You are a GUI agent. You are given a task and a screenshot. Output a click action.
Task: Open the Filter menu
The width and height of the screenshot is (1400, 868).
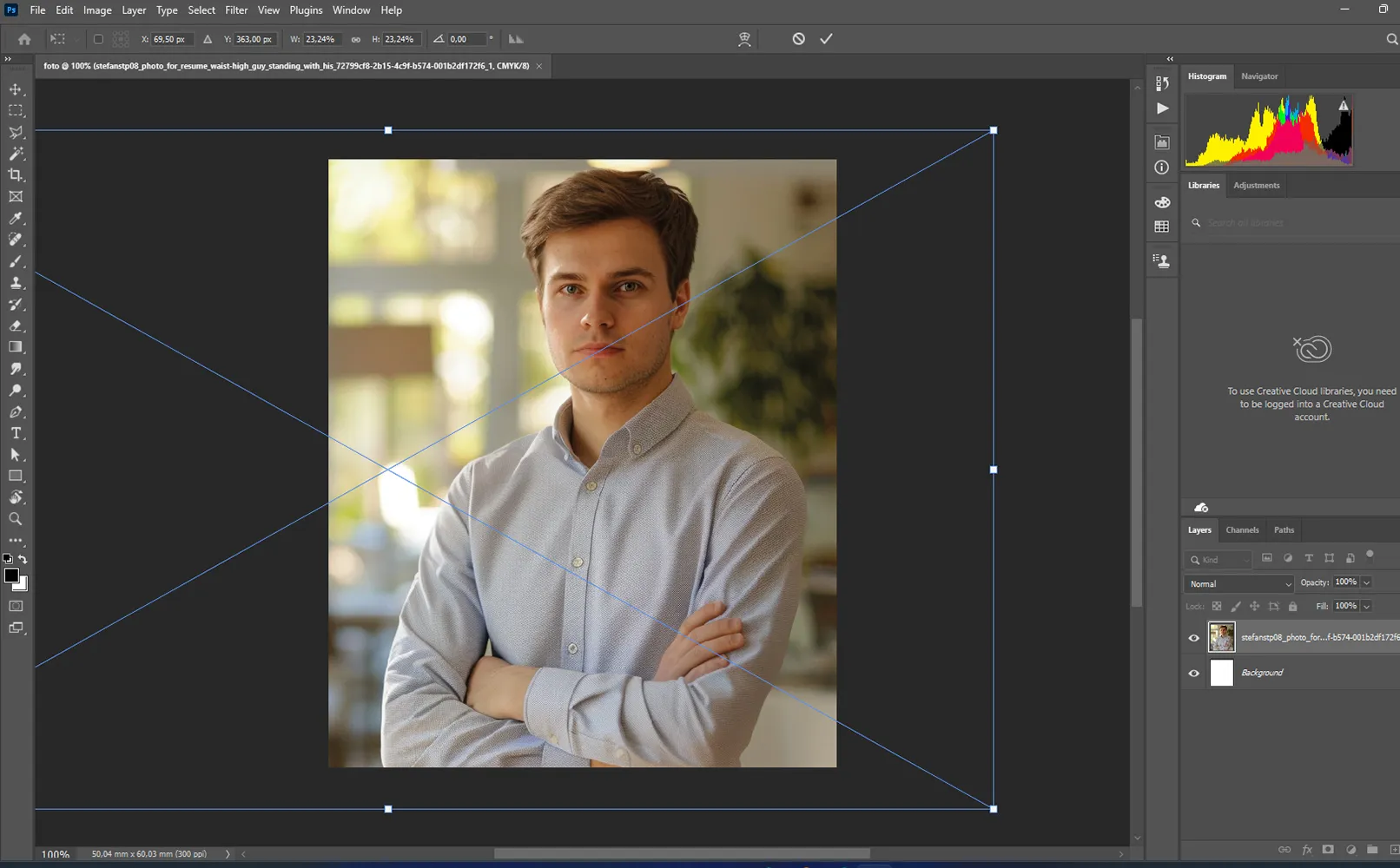pos(236,10)
